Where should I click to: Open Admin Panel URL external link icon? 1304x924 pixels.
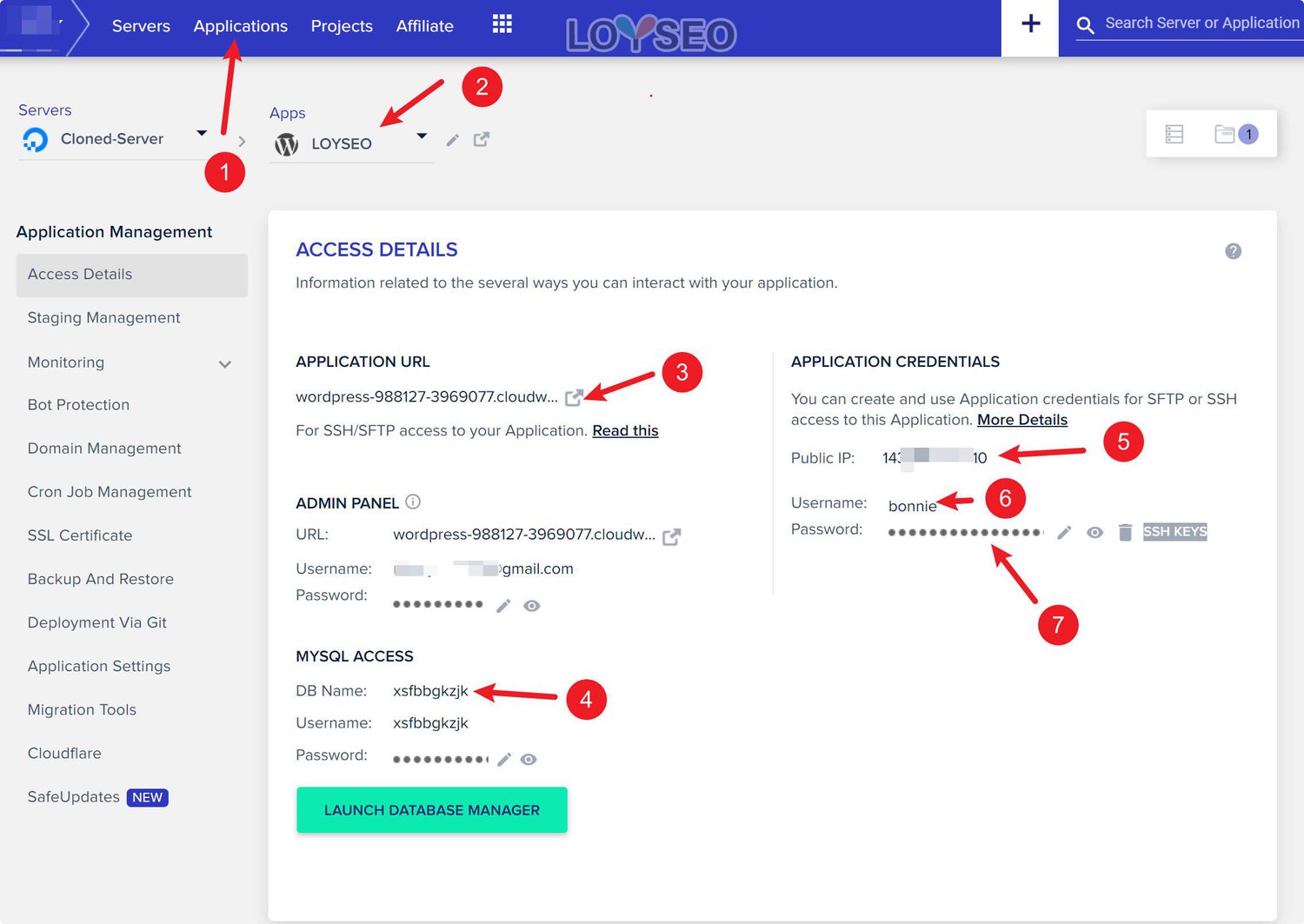(x=671, y=536)
